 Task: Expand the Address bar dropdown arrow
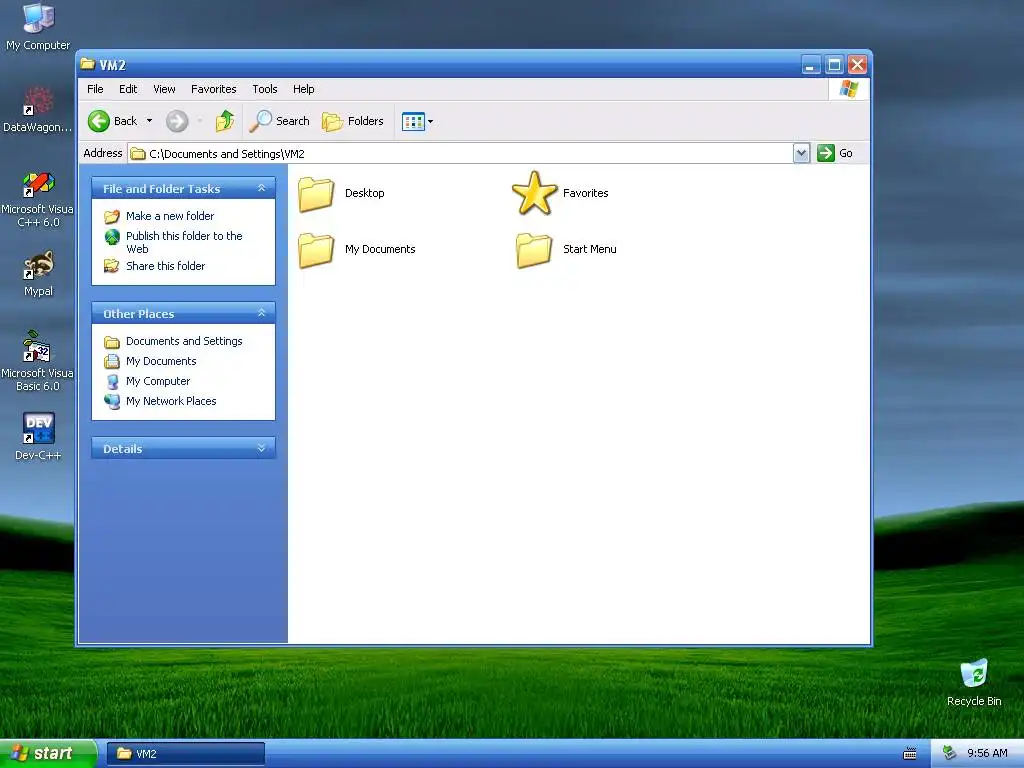[x=801, y=153]
